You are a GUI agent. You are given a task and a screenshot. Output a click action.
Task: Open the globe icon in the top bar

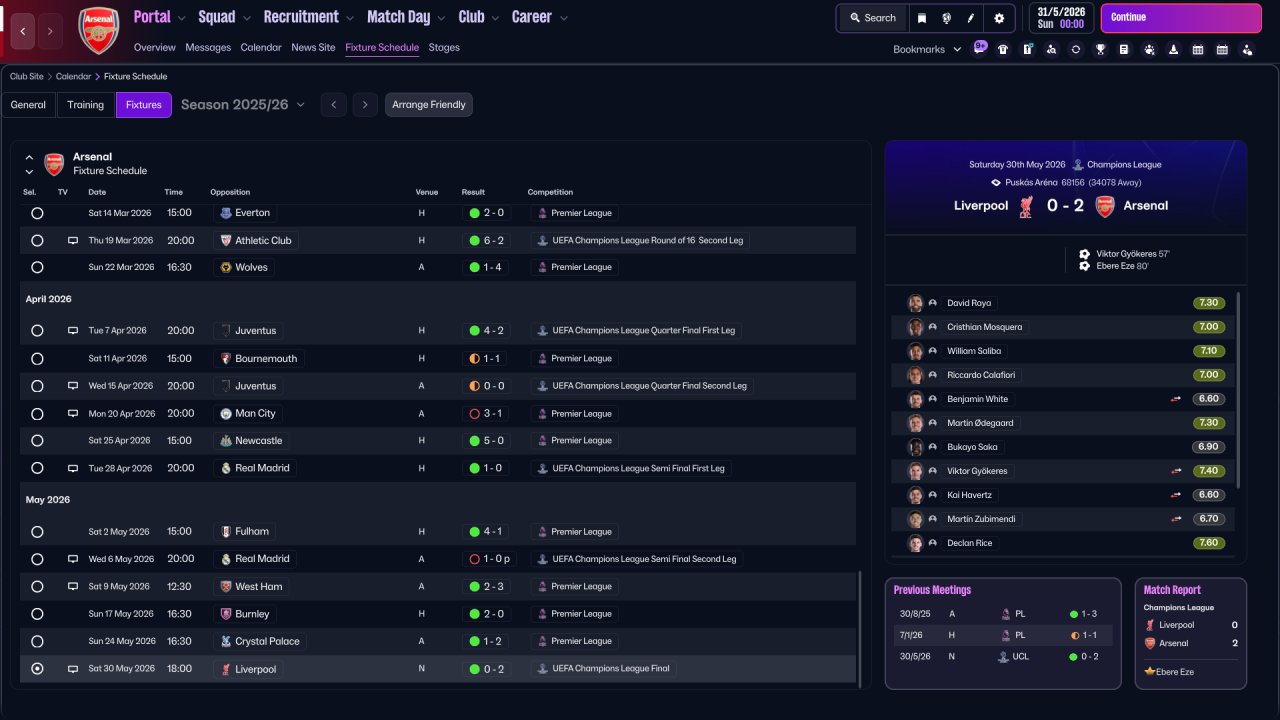click(946, 18)
